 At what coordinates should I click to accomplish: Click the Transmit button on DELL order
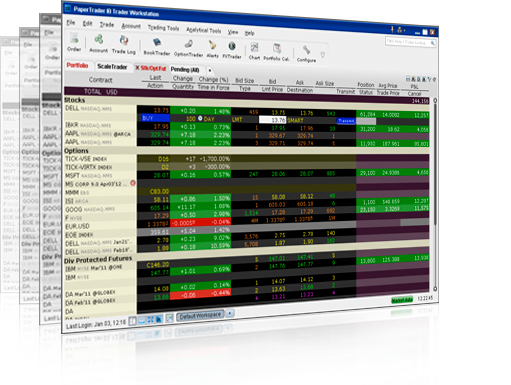pyautogui.click(x=346, y=121)
